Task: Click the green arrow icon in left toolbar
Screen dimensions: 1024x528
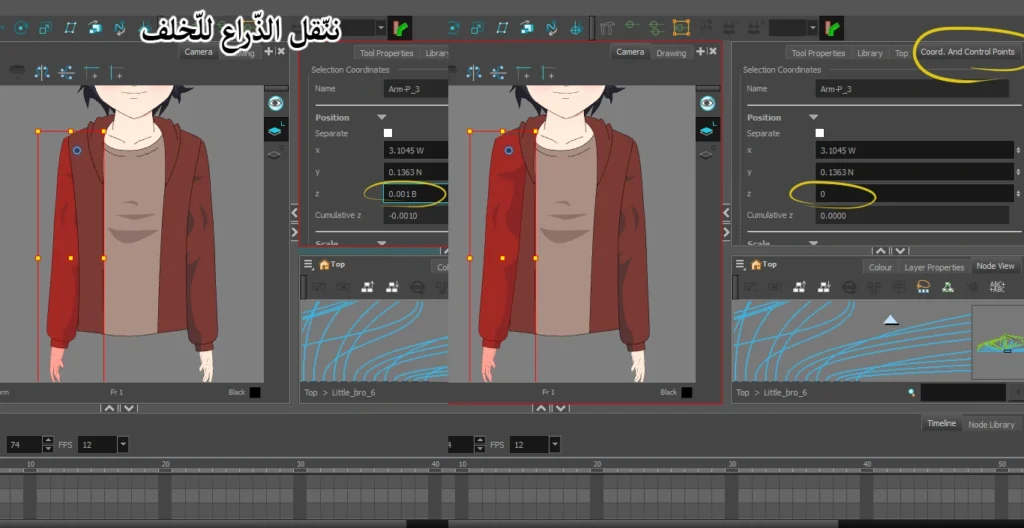Action: [400, 28]
